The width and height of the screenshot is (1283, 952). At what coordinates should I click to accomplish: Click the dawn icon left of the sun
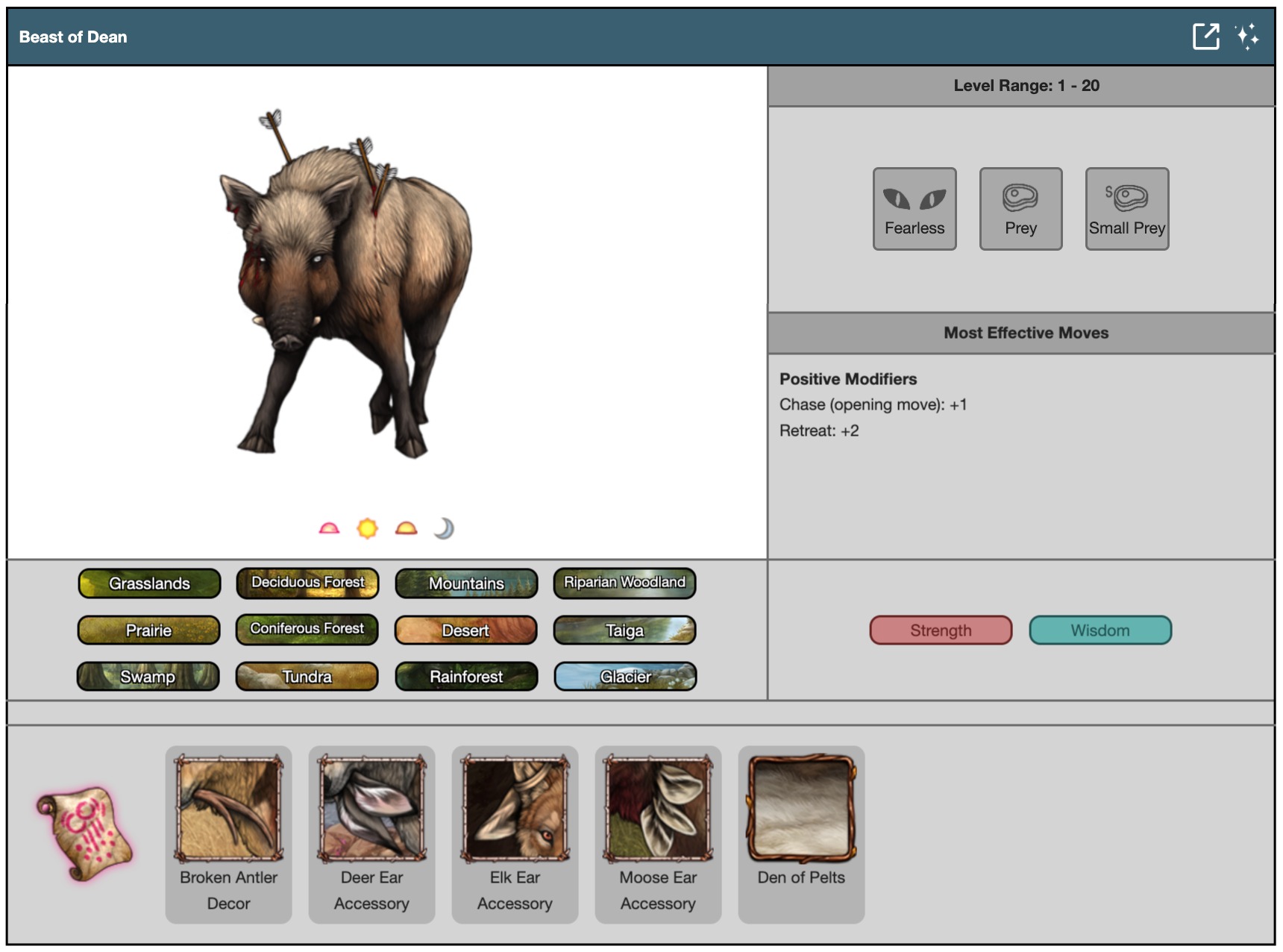[329, 528]
